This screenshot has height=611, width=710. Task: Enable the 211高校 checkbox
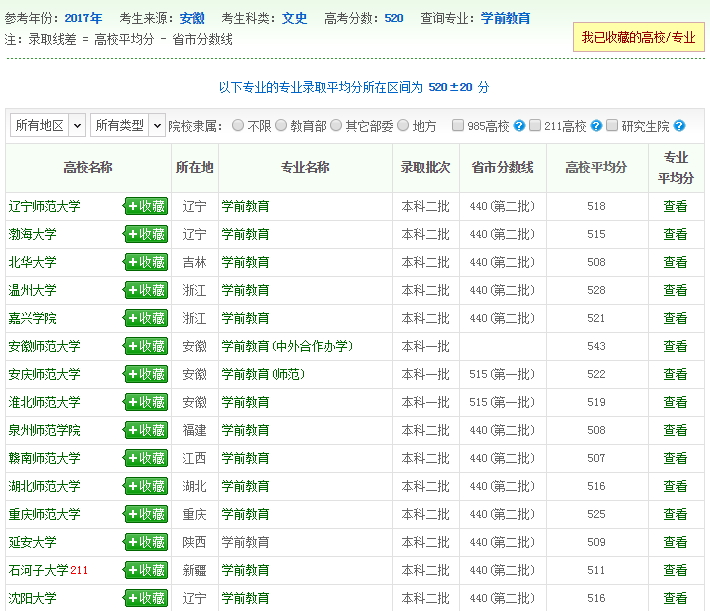coord(535,126)
